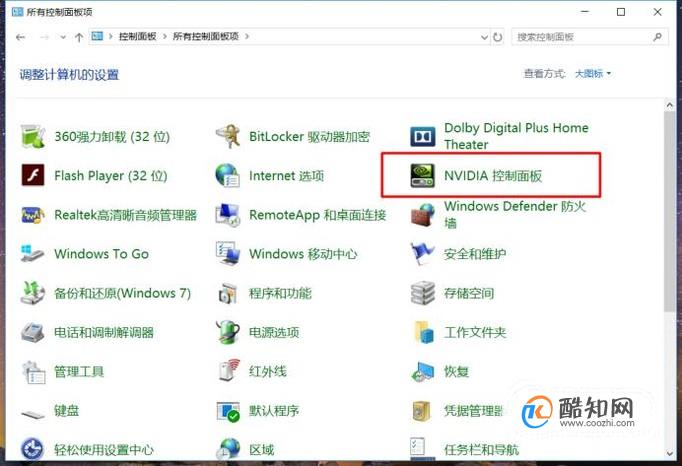The height and width of the screenshot is (466, 682).
Task: Open the Windows Defender firewall icon
Action: pyautogui.click(x=423, y=215)
